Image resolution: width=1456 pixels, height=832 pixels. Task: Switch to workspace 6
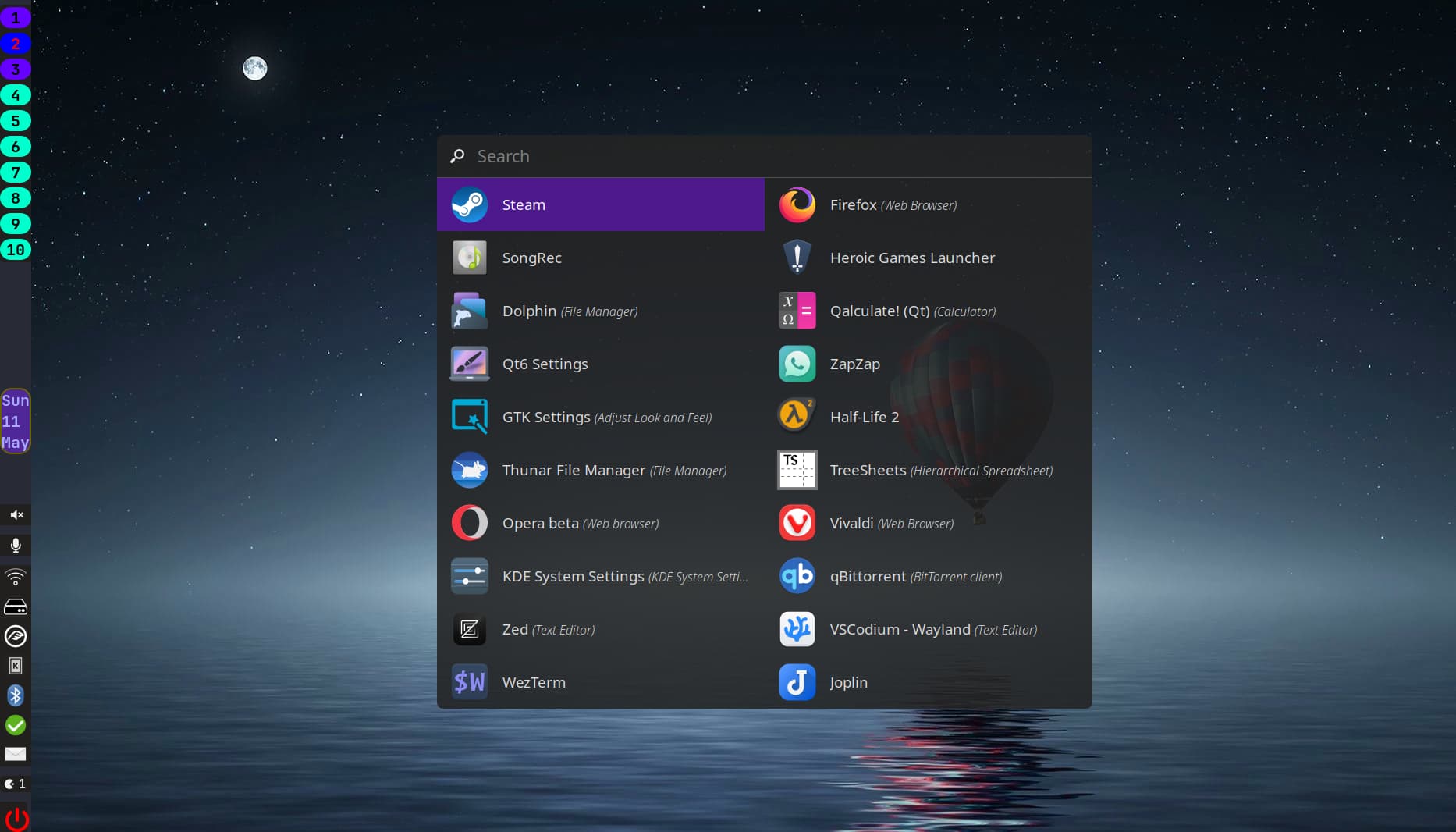tap(16, 147)
